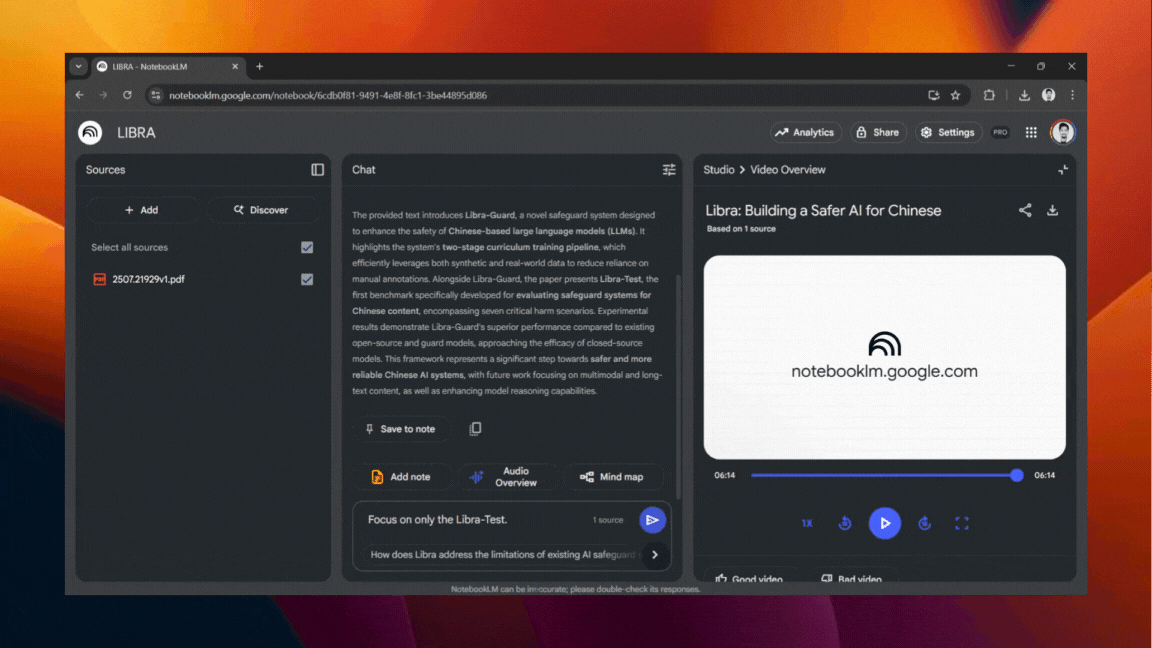Open chat configuration sliders icon
The height and width of the screenshot is (648, 1152).
669,170
